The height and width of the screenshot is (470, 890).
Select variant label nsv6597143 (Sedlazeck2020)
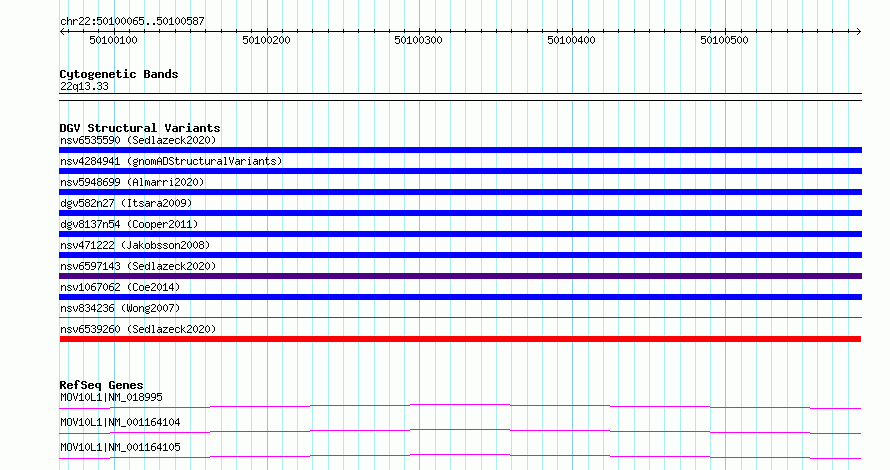138,266
